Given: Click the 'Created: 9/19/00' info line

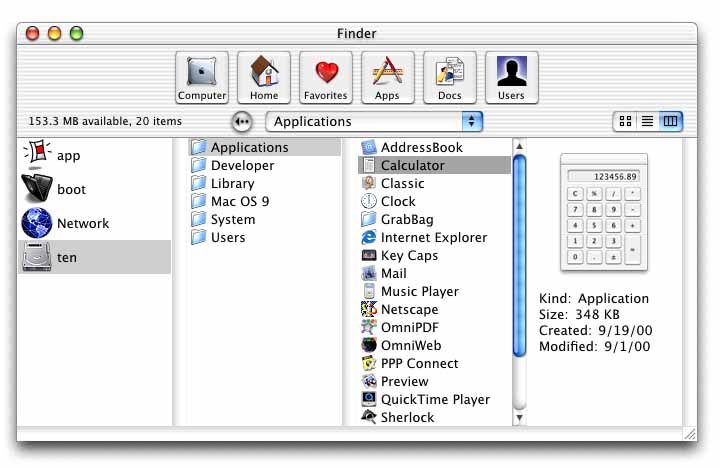Looking at the screenshot, I should point(596,331).
